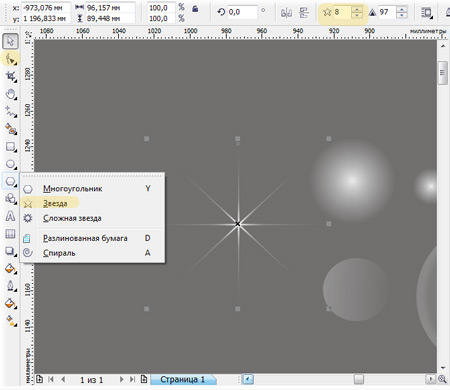
Task: Toggle the lock ratio padlock
Action: 195,9
